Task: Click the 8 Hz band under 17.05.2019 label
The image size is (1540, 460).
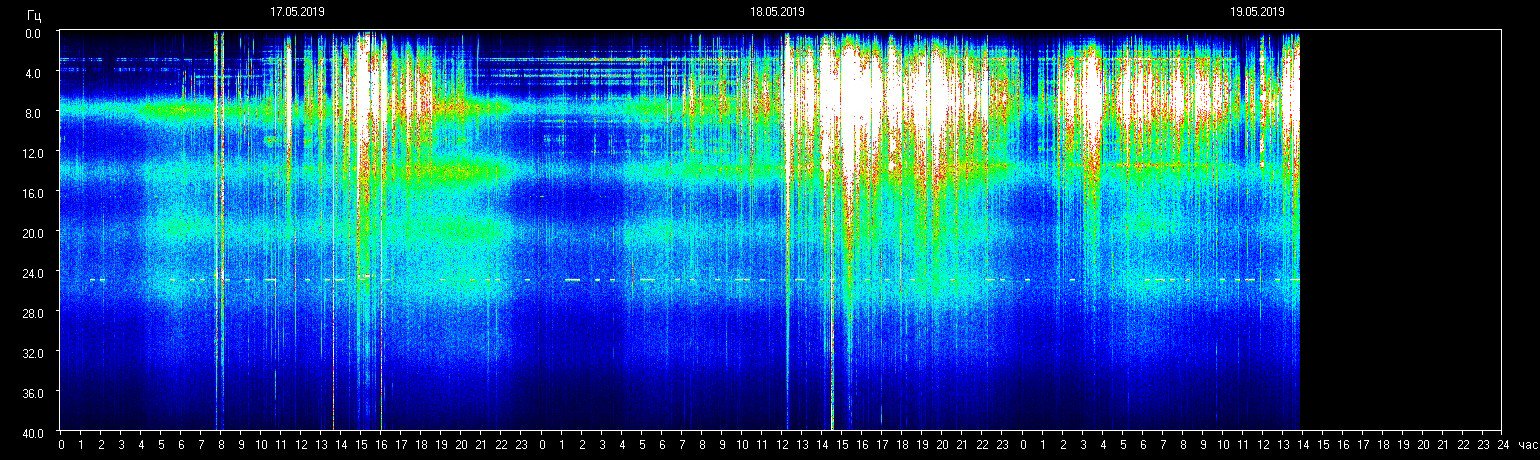Action: pos(297,109)
